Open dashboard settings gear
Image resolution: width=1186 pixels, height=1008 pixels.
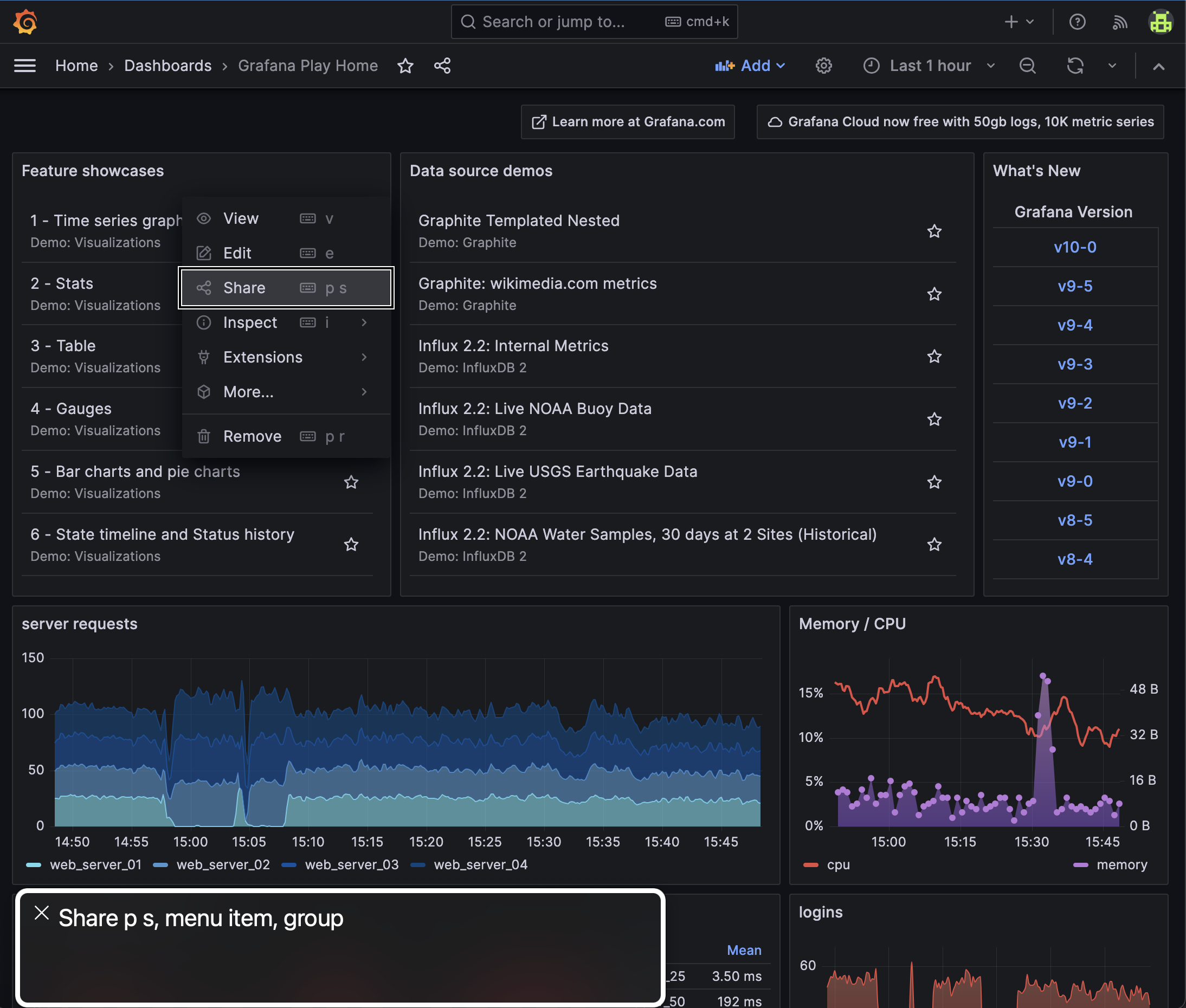coord(823,65)
